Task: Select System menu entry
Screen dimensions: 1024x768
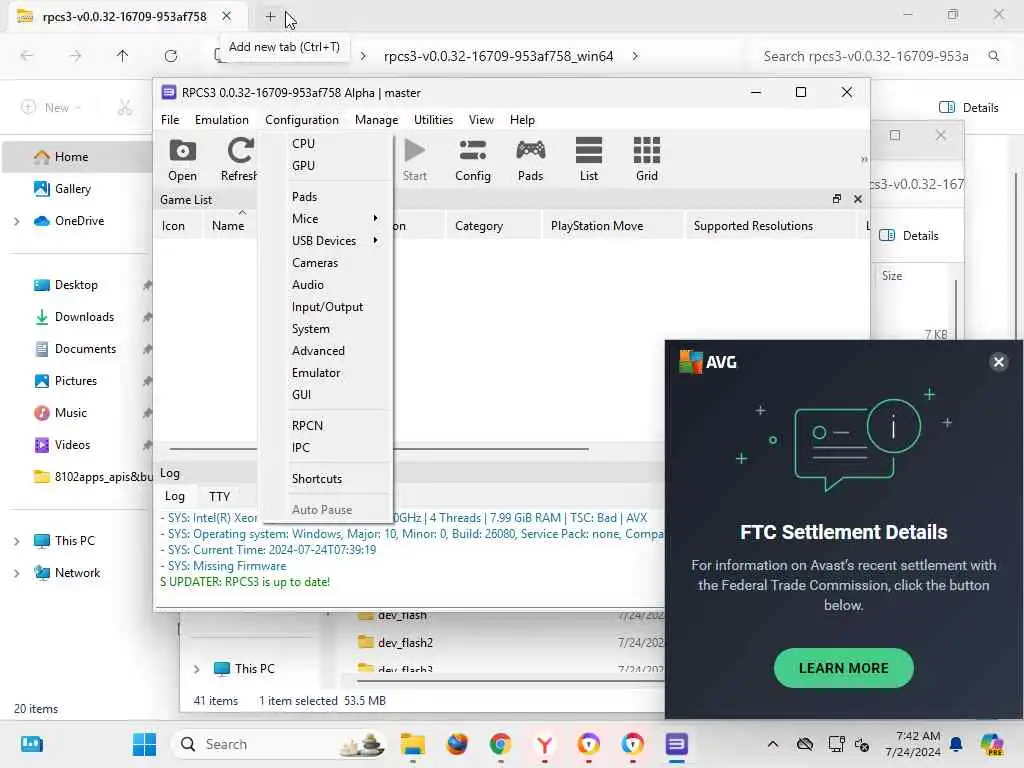Action: pyautogui.click(x=328, y=329)
